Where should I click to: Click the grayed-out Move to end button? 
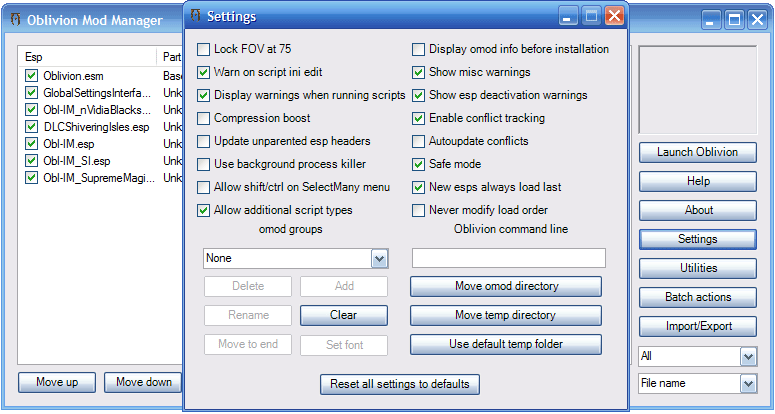tap(248, 344)
